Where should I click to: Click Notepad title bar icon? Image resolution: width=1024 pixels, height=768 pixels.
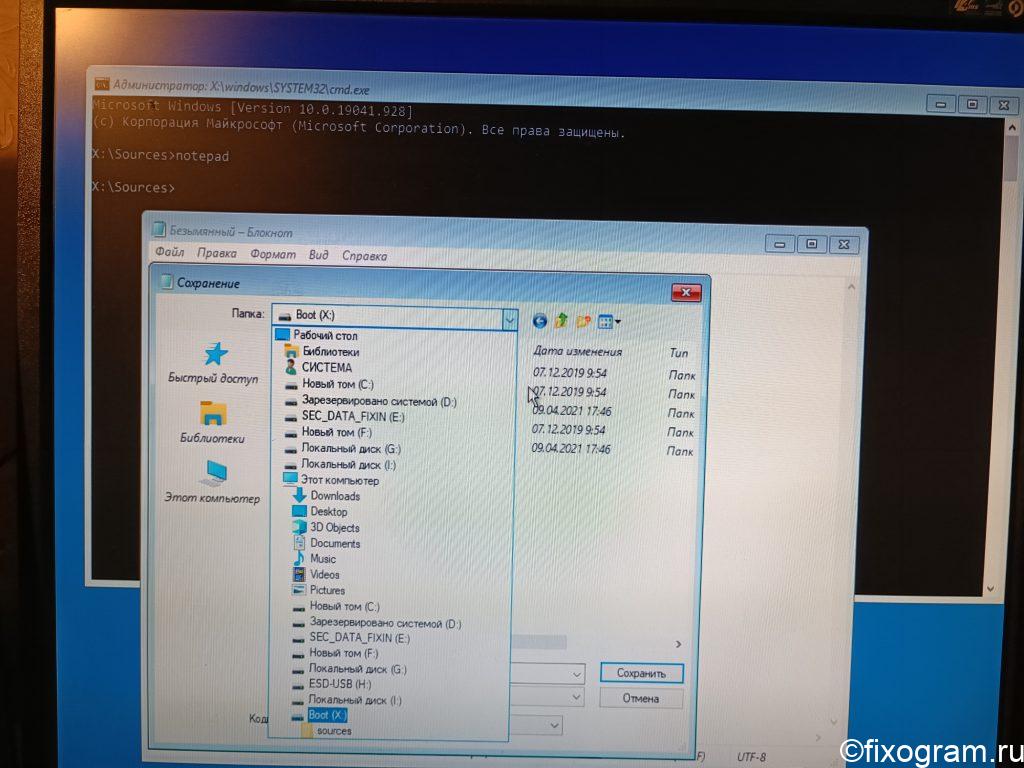pyautogui.click(x=159, y=229)
